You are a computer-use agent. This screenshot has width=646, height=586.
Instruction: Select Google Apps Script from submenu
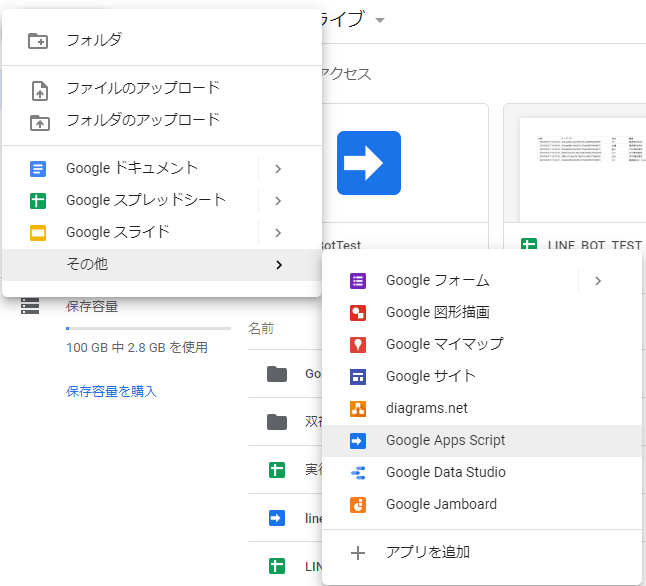click(482, 441)
